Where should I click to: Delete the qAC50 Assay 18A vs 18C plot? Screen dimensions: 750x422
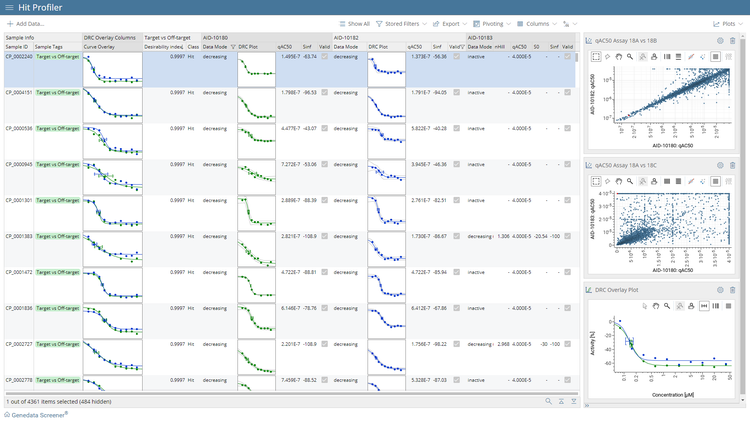733,165
